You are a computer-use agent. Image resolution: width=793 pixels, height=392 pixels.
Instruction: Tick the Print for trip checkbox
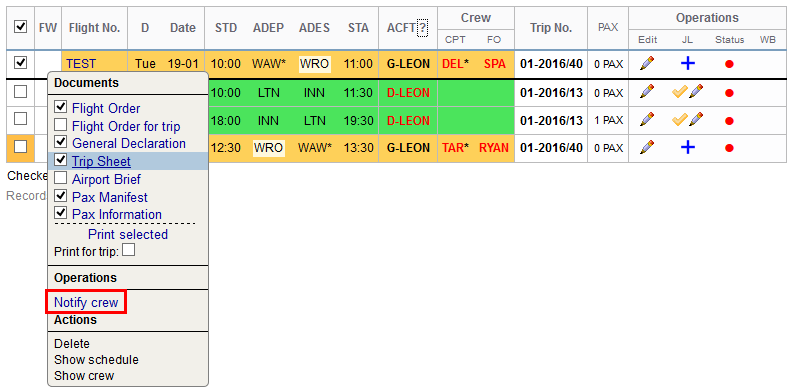click(x=128, y=249)
